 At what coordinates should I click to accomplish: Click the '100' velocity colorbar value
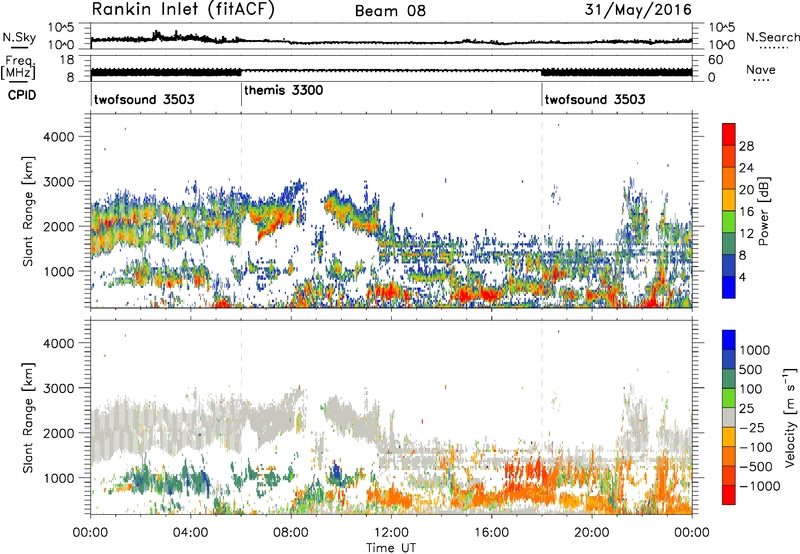click(751, 389)
